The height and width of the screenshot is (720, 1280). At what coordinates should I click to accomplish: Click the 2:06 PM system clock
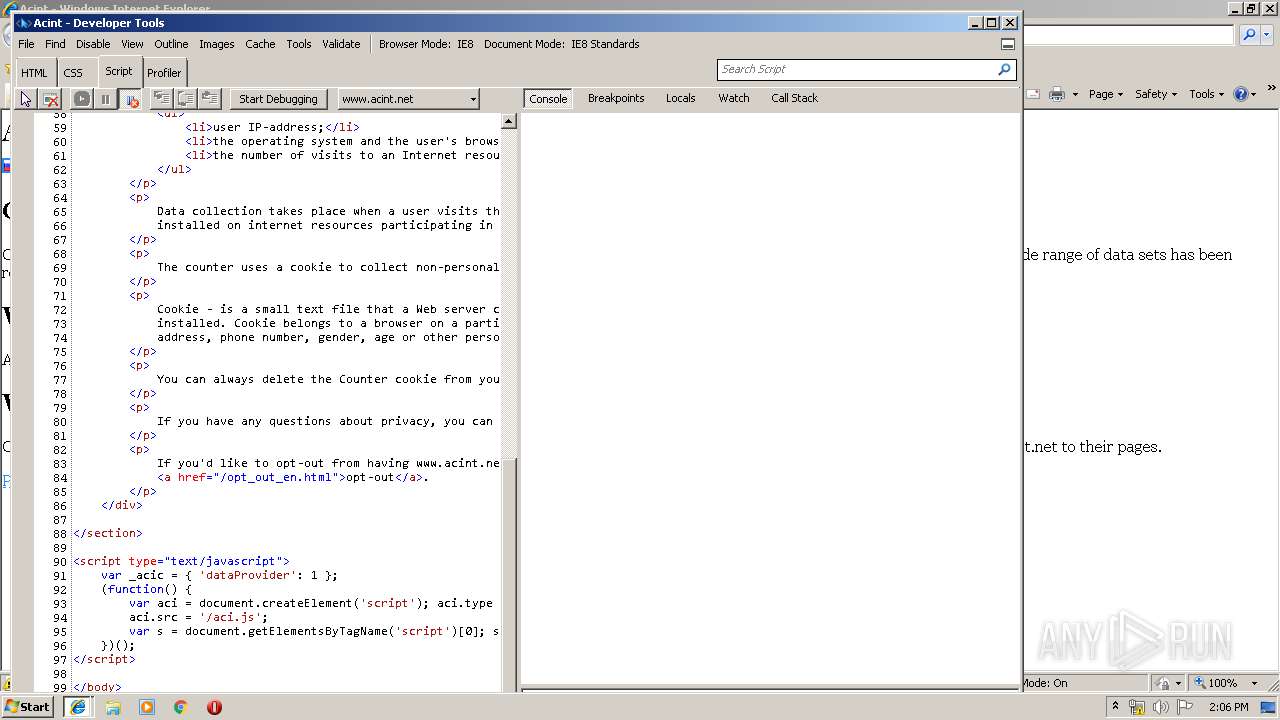pyautogui.click(x=1228, y=707)
